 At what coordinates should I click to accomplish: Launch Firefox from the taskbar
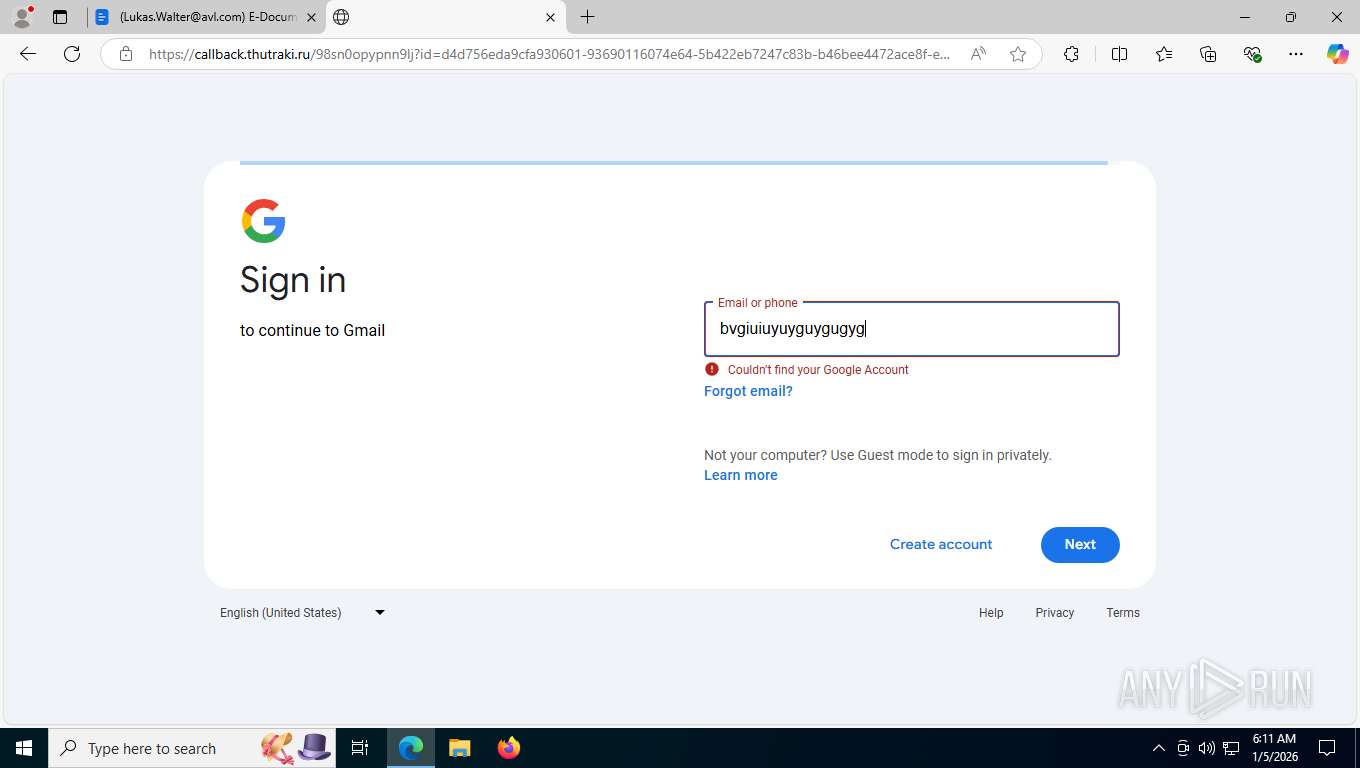click(x=509, y=748)
